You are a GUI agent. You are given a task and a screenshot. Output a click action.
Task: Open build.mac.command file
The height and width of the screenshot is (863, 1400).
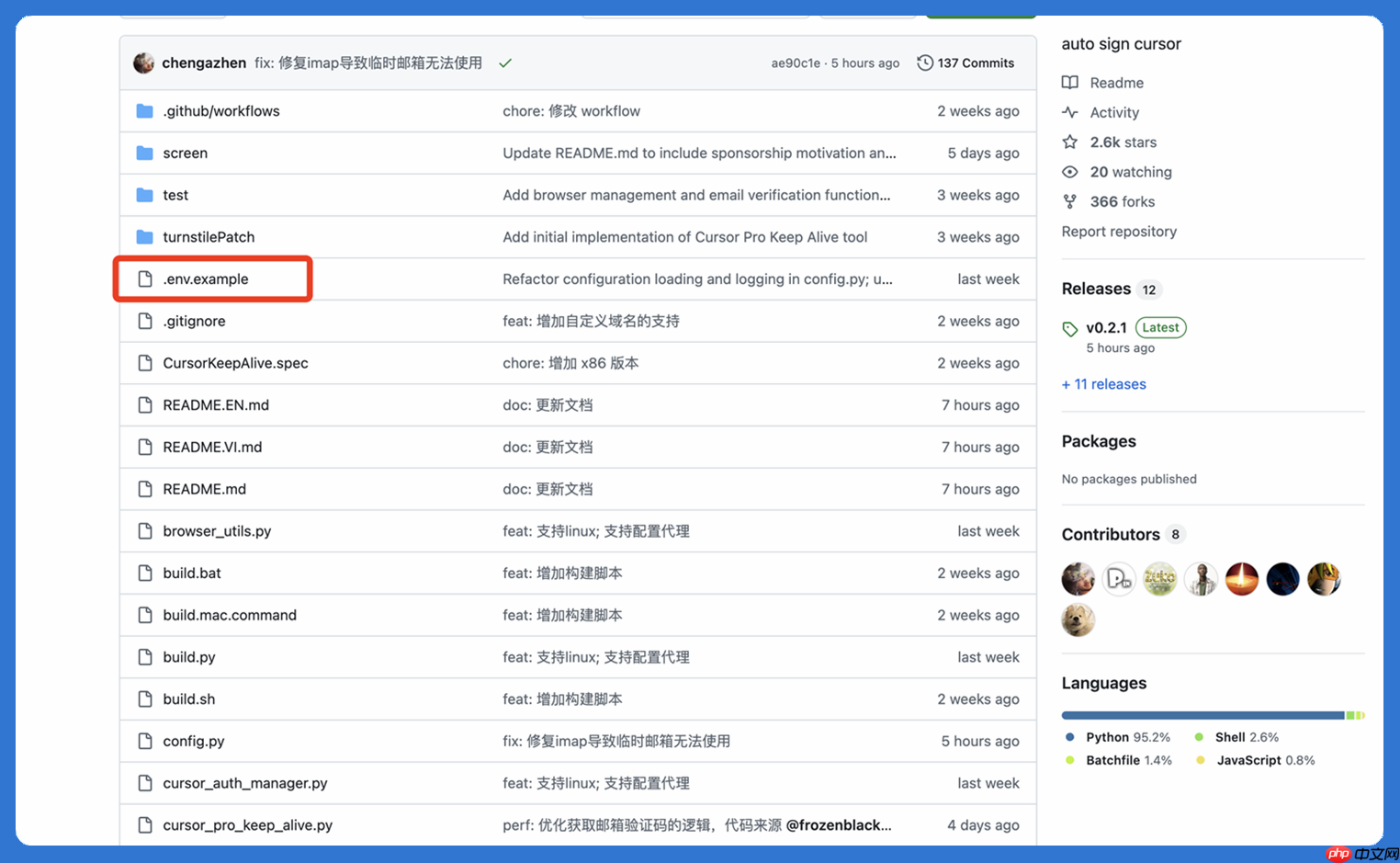point(230,615)
